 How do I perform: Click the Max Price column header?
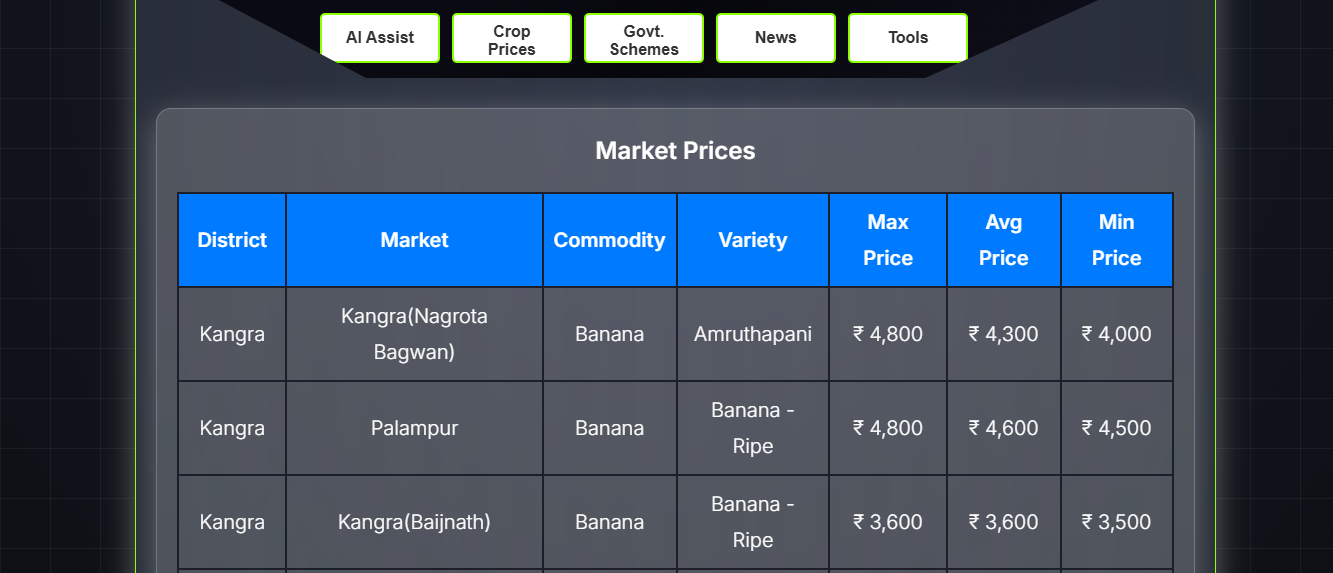888,240
